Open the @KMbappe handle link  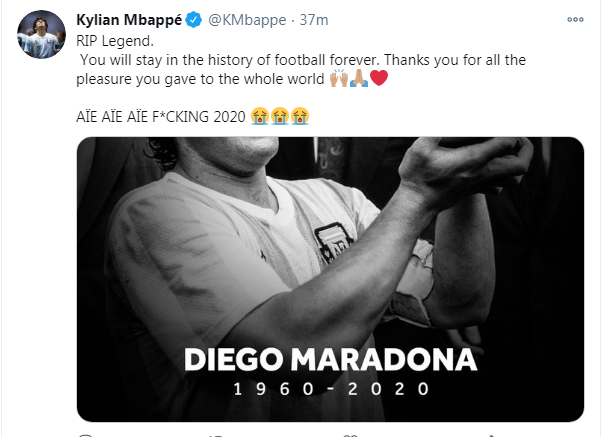click(247, 20)
